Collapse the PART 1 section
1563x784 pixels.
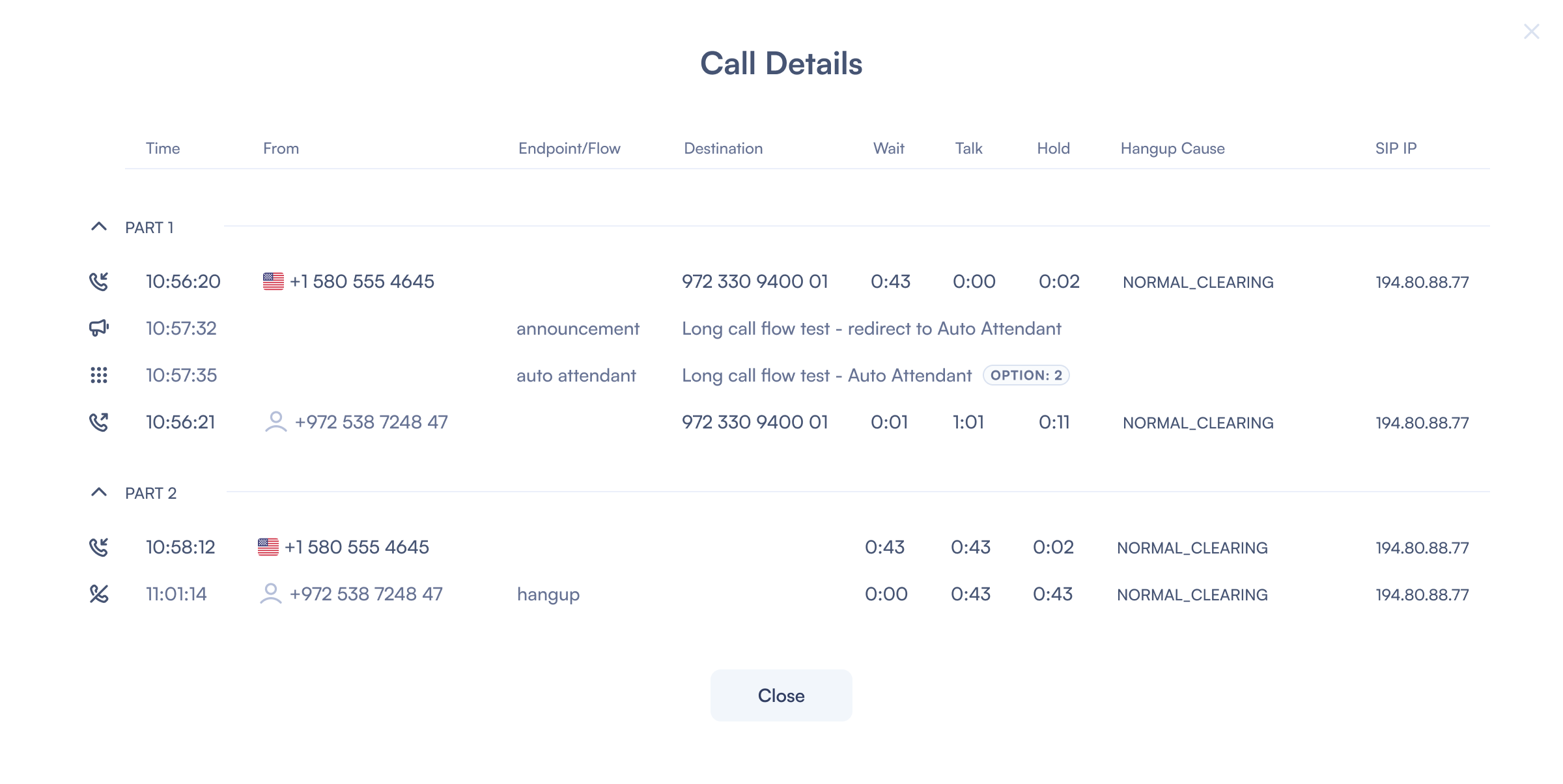pyautogui.click(x=98, y=227)
